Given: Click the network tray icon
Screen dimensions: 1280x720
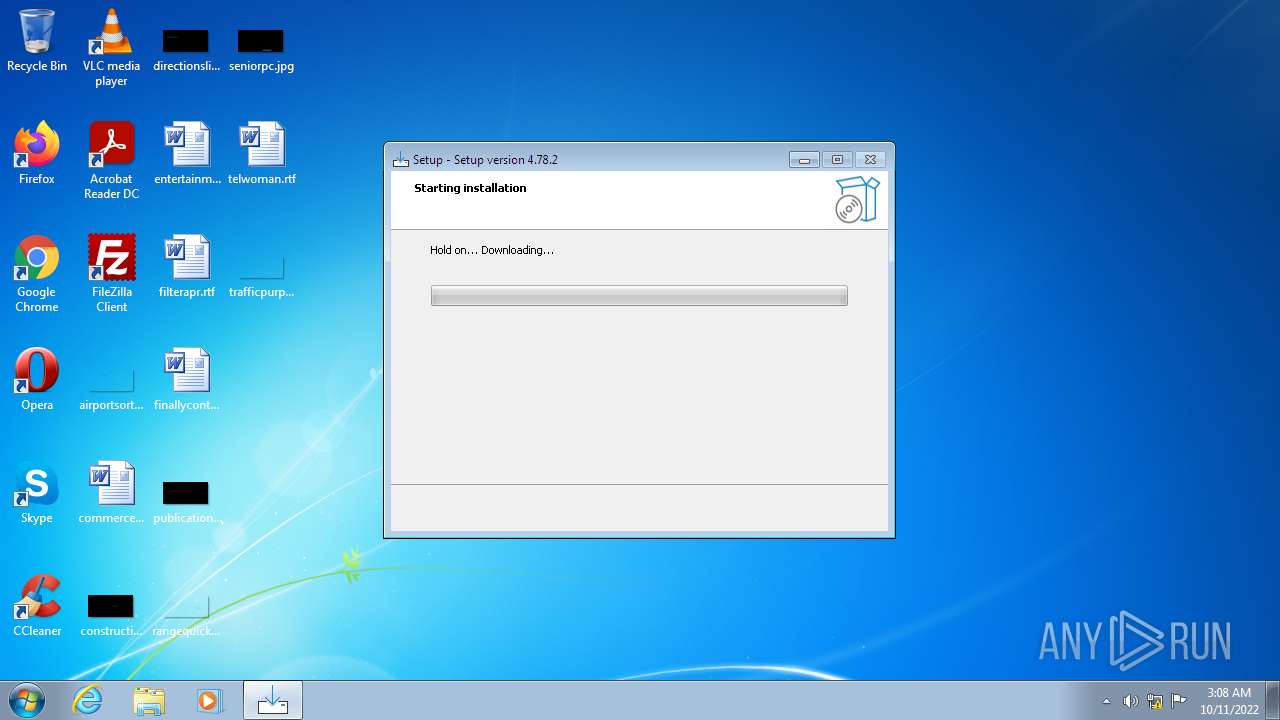Looking at the screenshot, I should 1155,701.
